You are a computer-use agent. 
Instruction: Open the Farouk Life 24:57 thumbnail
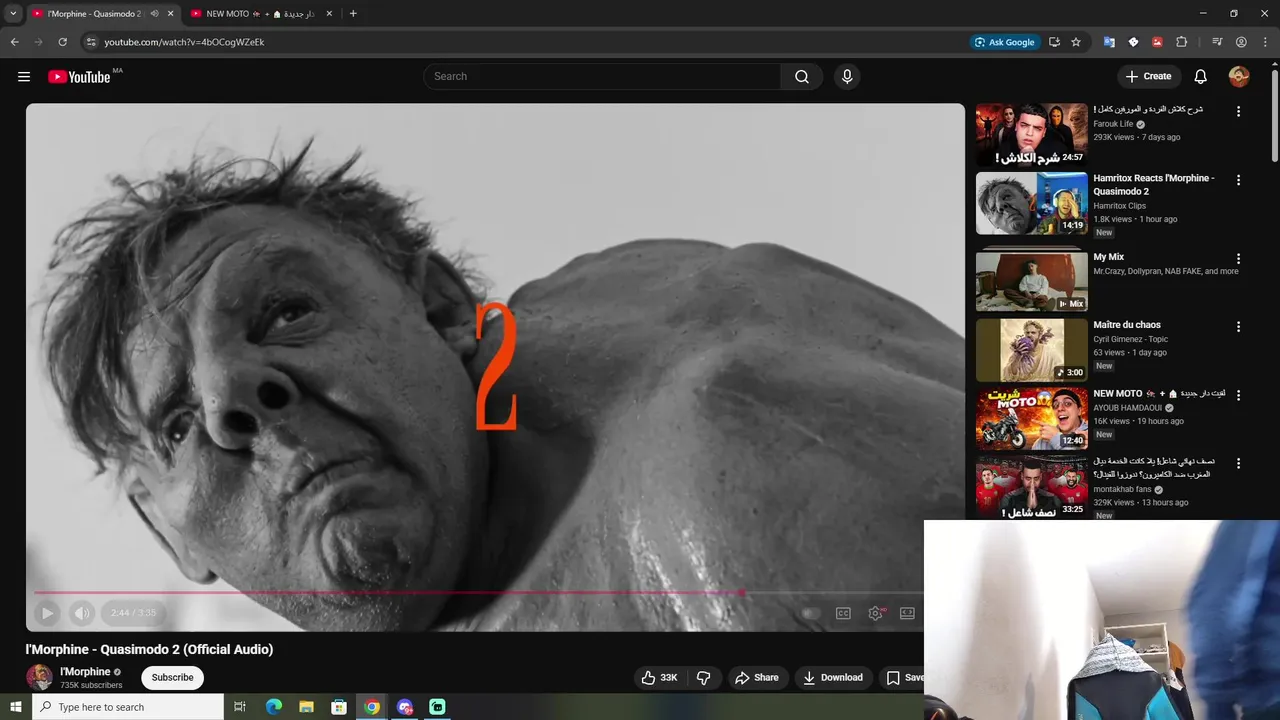[1032, 134]
